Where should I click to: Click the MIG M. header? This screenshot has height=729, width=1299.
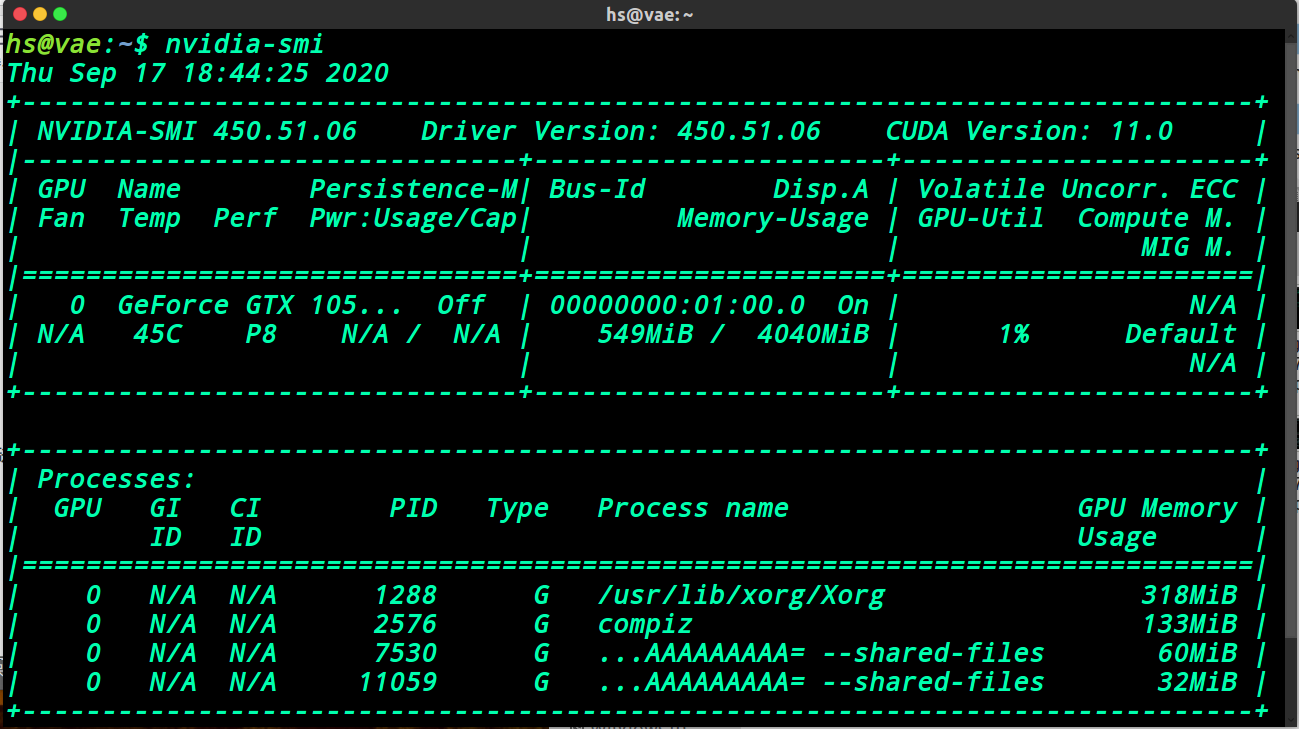click(x=1189, y=247)
